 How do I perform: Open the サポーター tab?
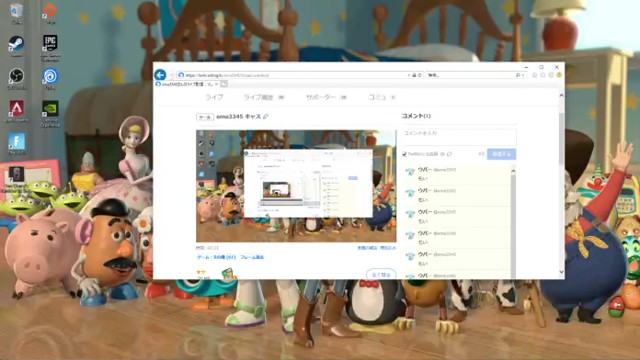tap(326, 97)
